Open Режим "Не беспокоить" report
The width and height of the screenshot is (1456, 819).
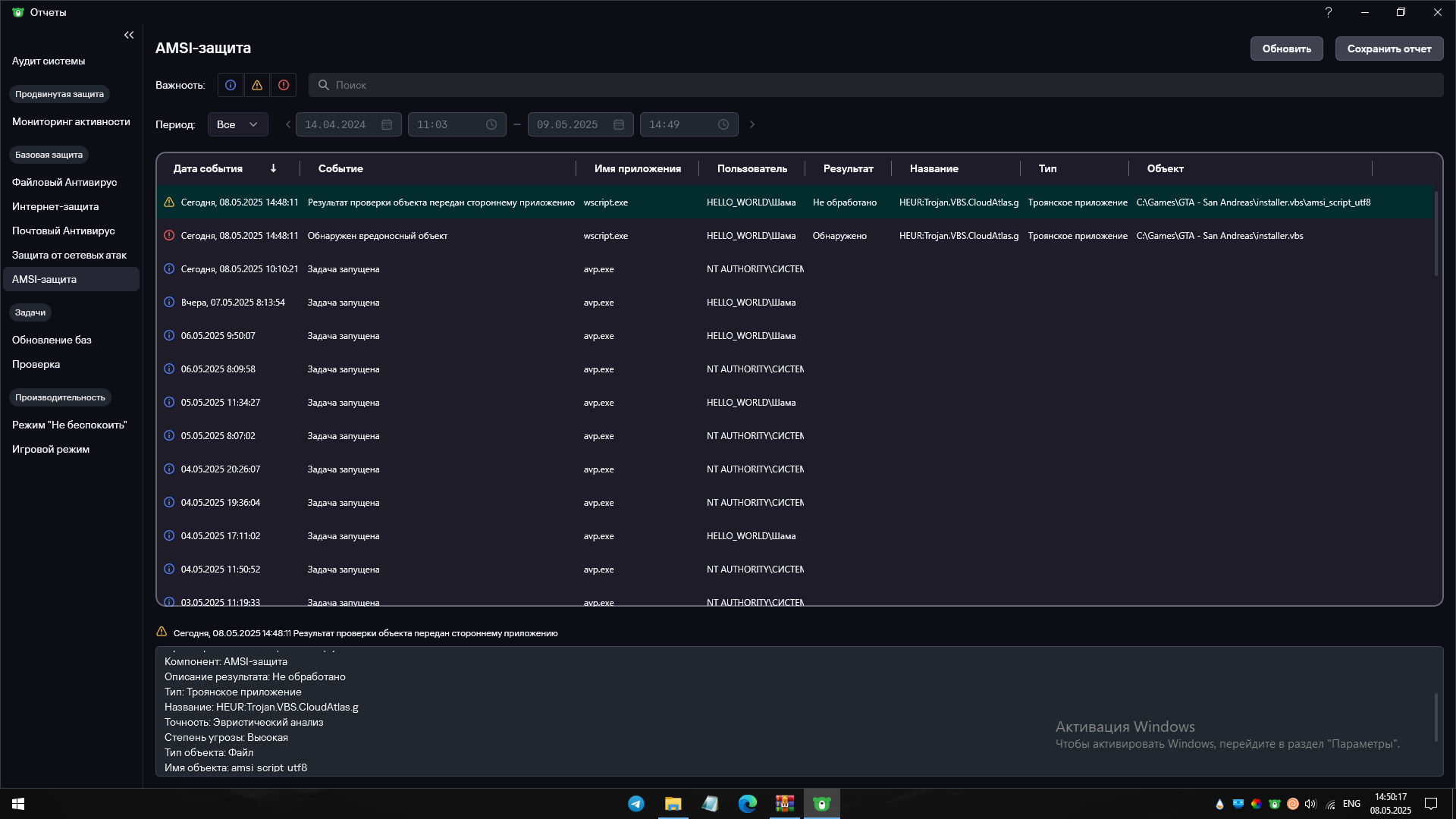tap(70, 425)
